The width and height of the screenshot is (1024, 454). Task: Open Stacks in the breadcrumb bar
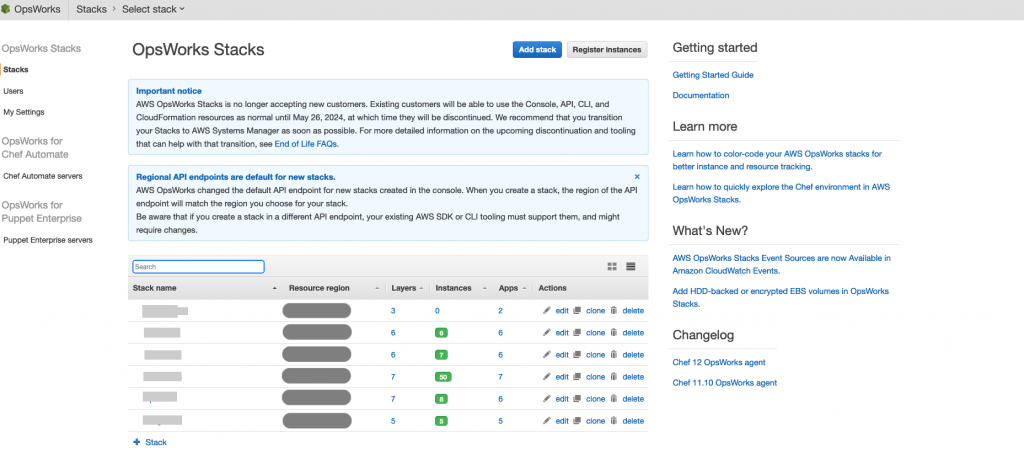91,9
